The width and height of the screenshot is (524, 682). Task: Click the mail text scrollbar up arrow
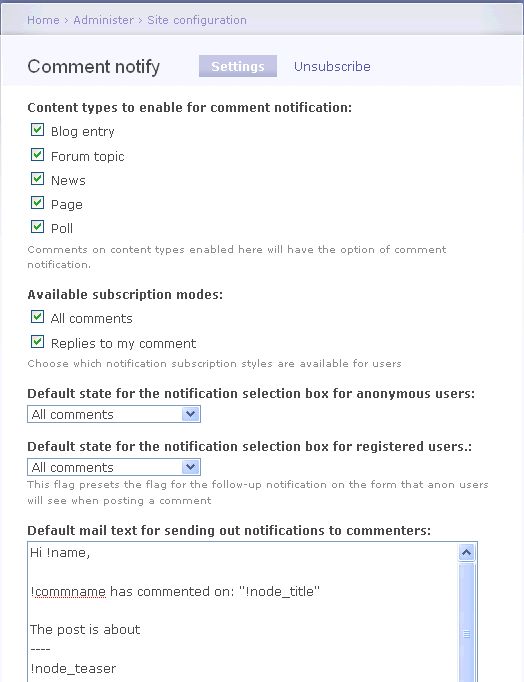(467, 553)
